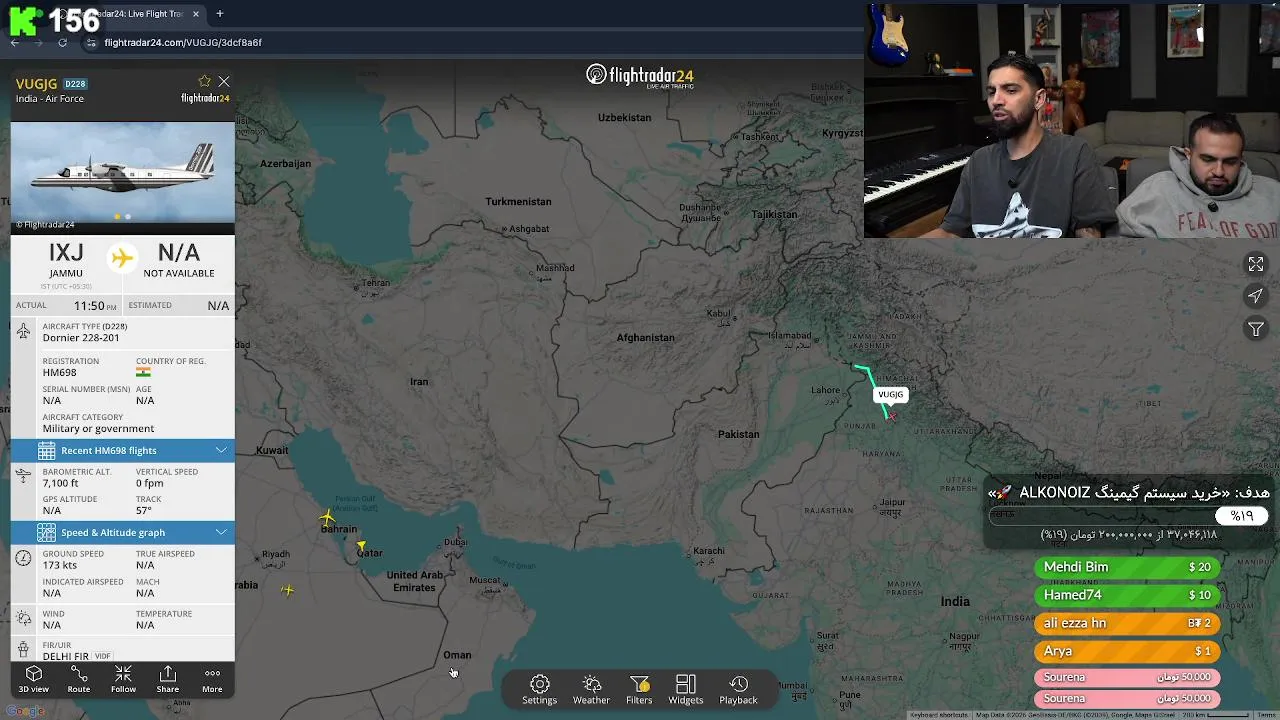The width and height of the screenshot is (1280, 720).
Task: Click the VUGJG label on the map
Action: [890, 394]
